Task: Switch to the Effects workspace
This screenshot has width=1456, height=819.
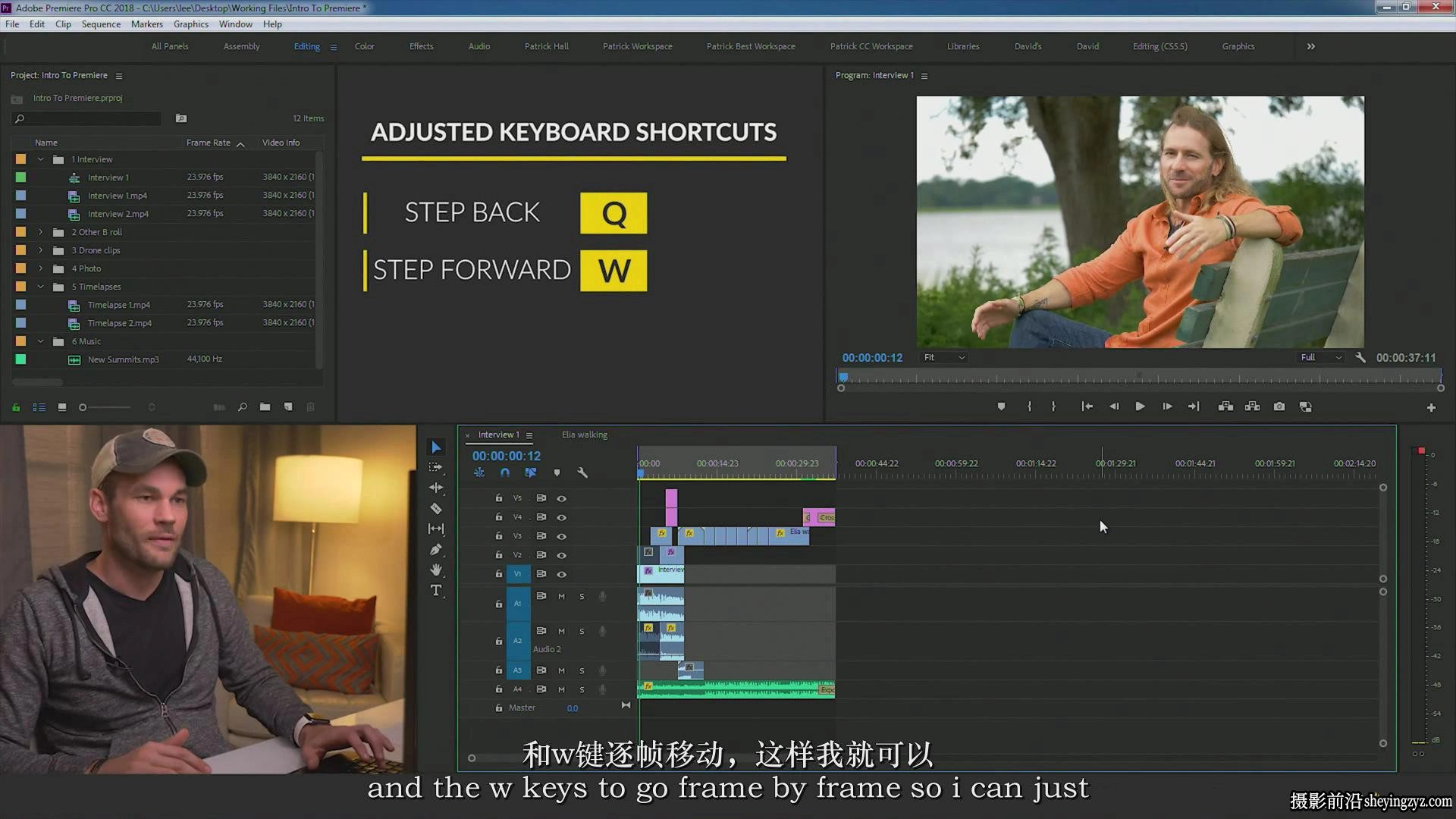Action: pyautogui.click(x=422, y=46)
